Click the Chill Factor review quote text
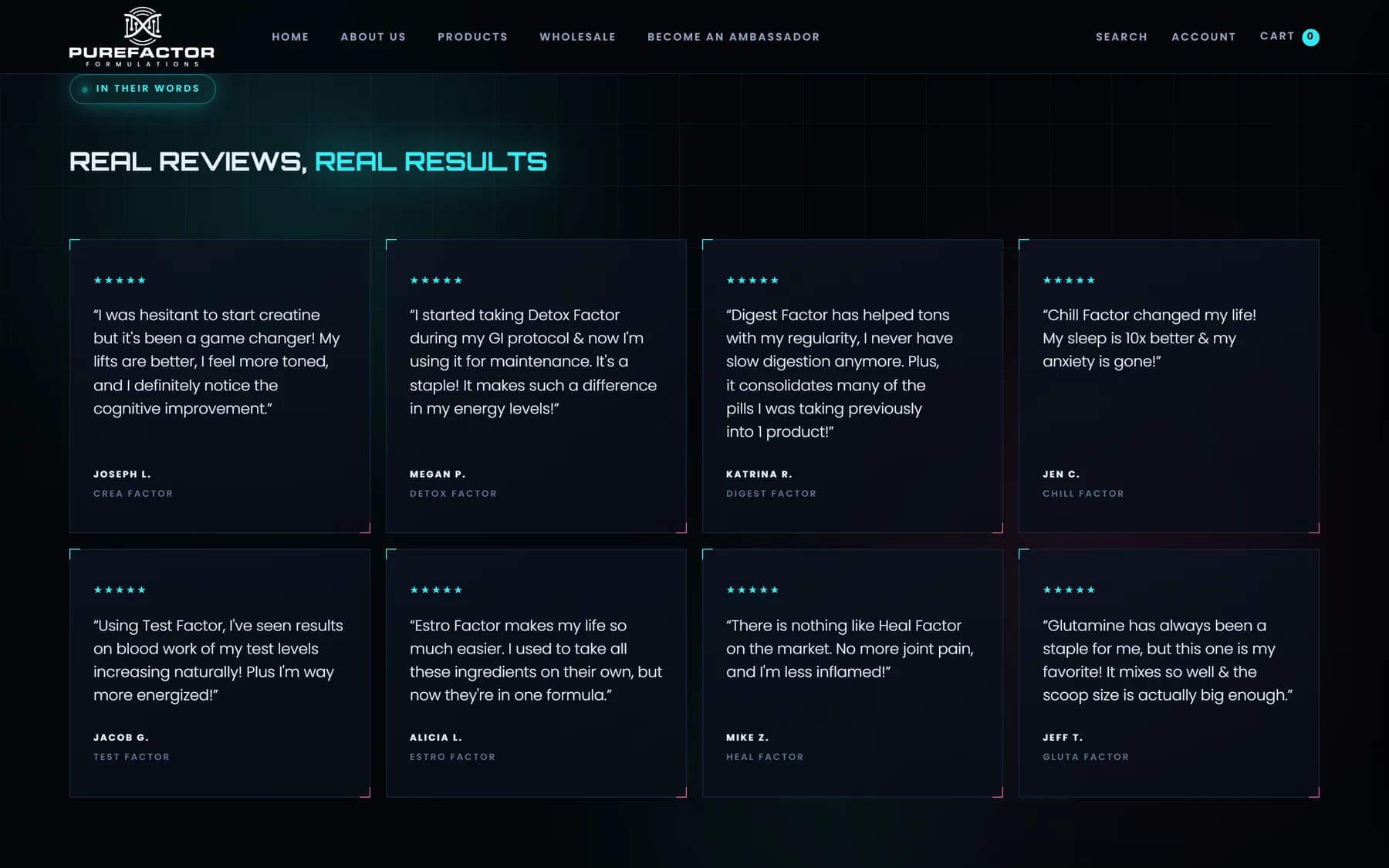Screen dimensions: 1389x868 [x=1149, y=338]
